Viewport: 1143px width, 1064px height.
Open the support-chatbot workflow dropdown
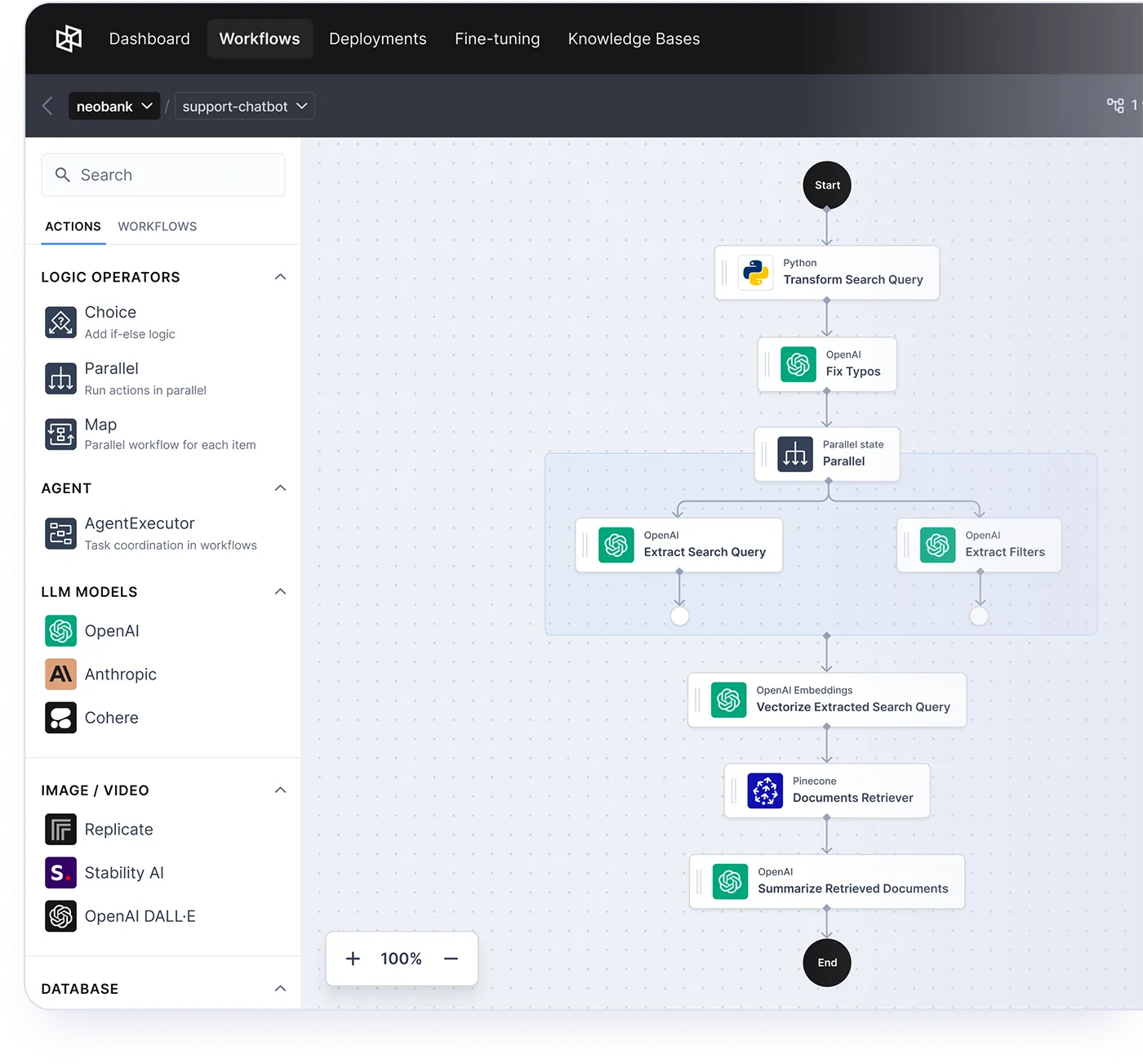tap(243, 105)
